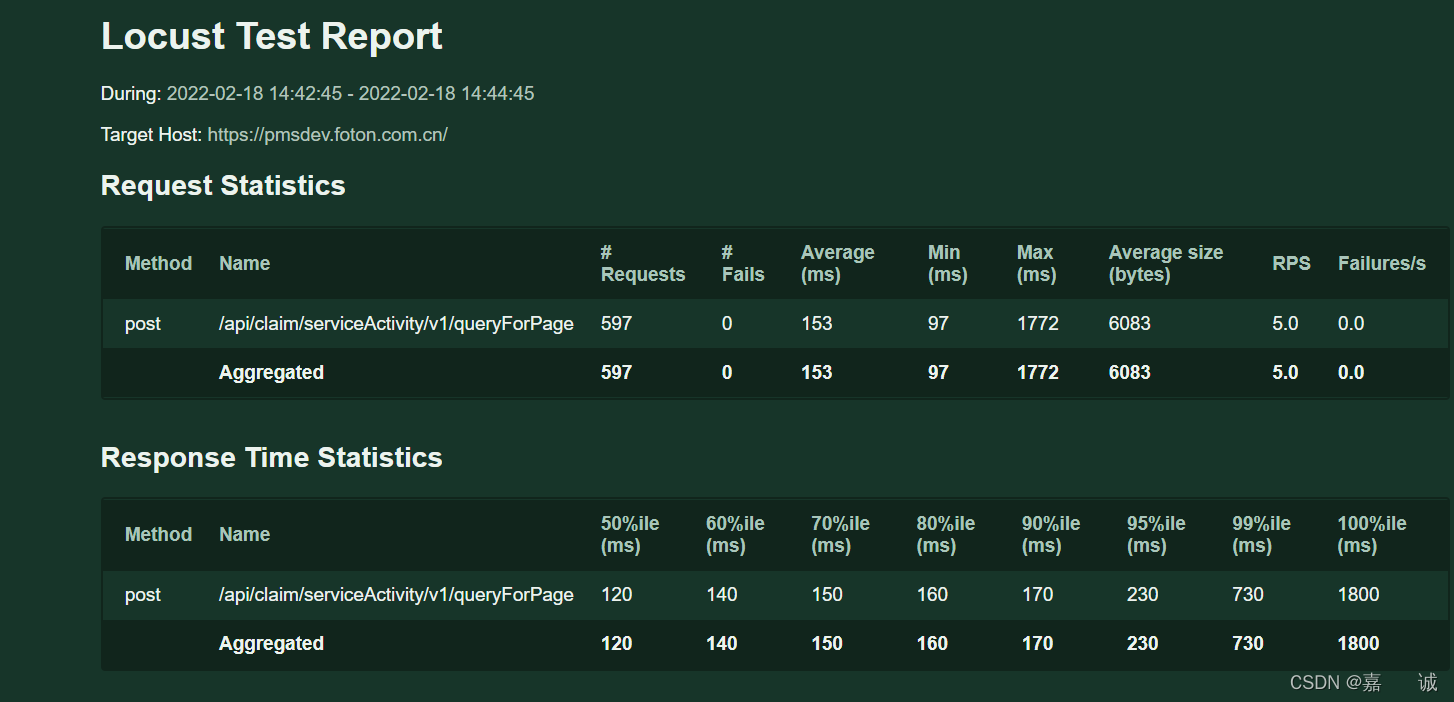Click the Response Time Statistics heading
The image size is (1454, 702).
coord(272,458)
